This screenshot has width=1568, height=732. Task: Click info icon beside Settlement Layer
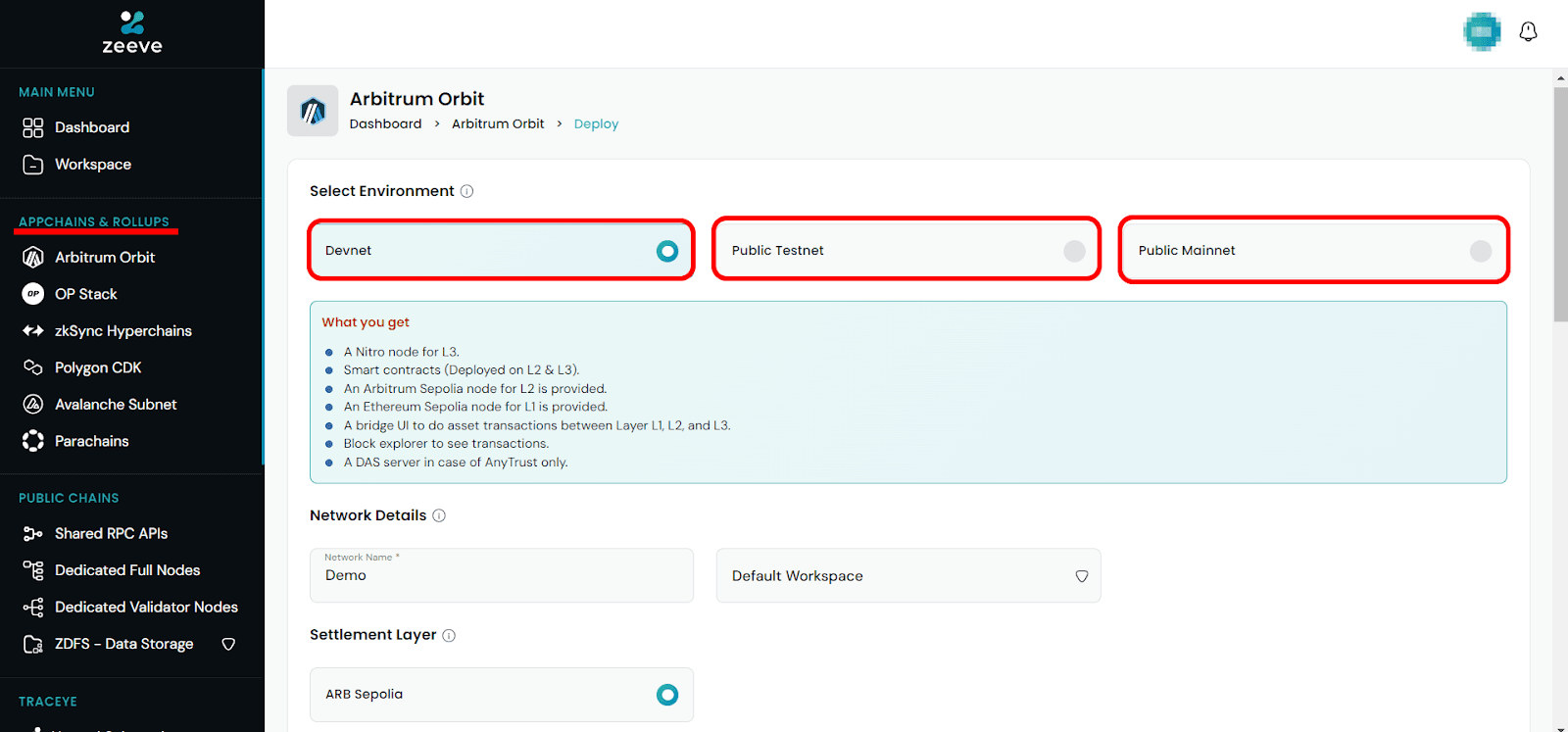pos(449,635)
